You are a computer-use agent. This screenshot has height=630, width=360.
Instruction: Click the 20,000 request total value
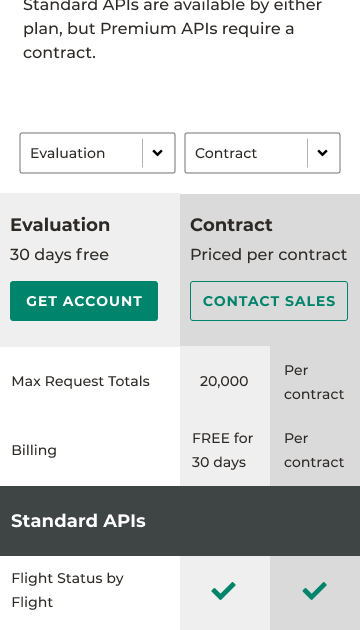[224, 381]
